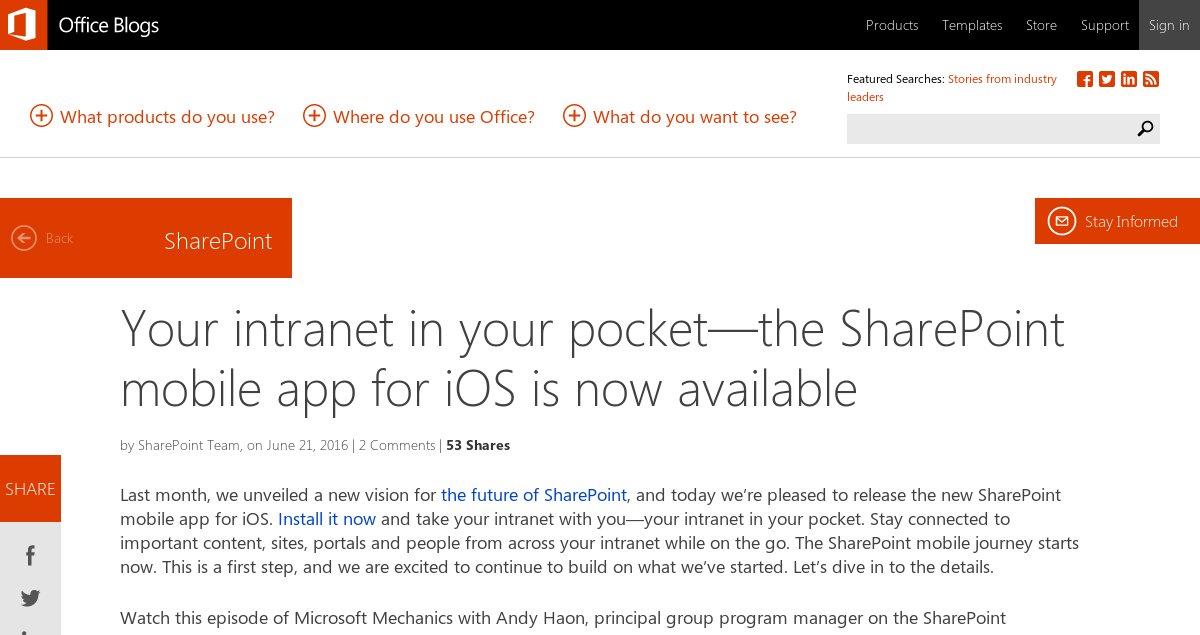
Task: Expand "What do you want to see?"
Action: 680,117
